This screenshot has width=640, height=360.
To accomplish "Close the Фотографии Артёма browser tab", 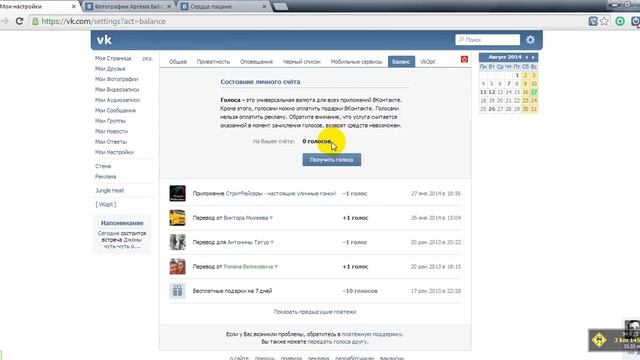I will (169, 7).
